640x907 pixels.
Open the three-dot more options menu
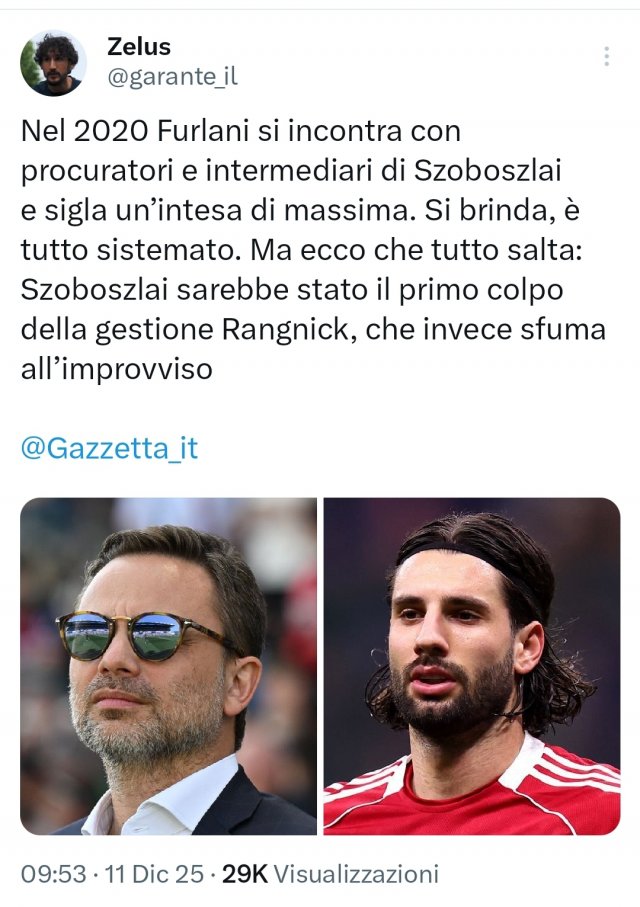606,57
